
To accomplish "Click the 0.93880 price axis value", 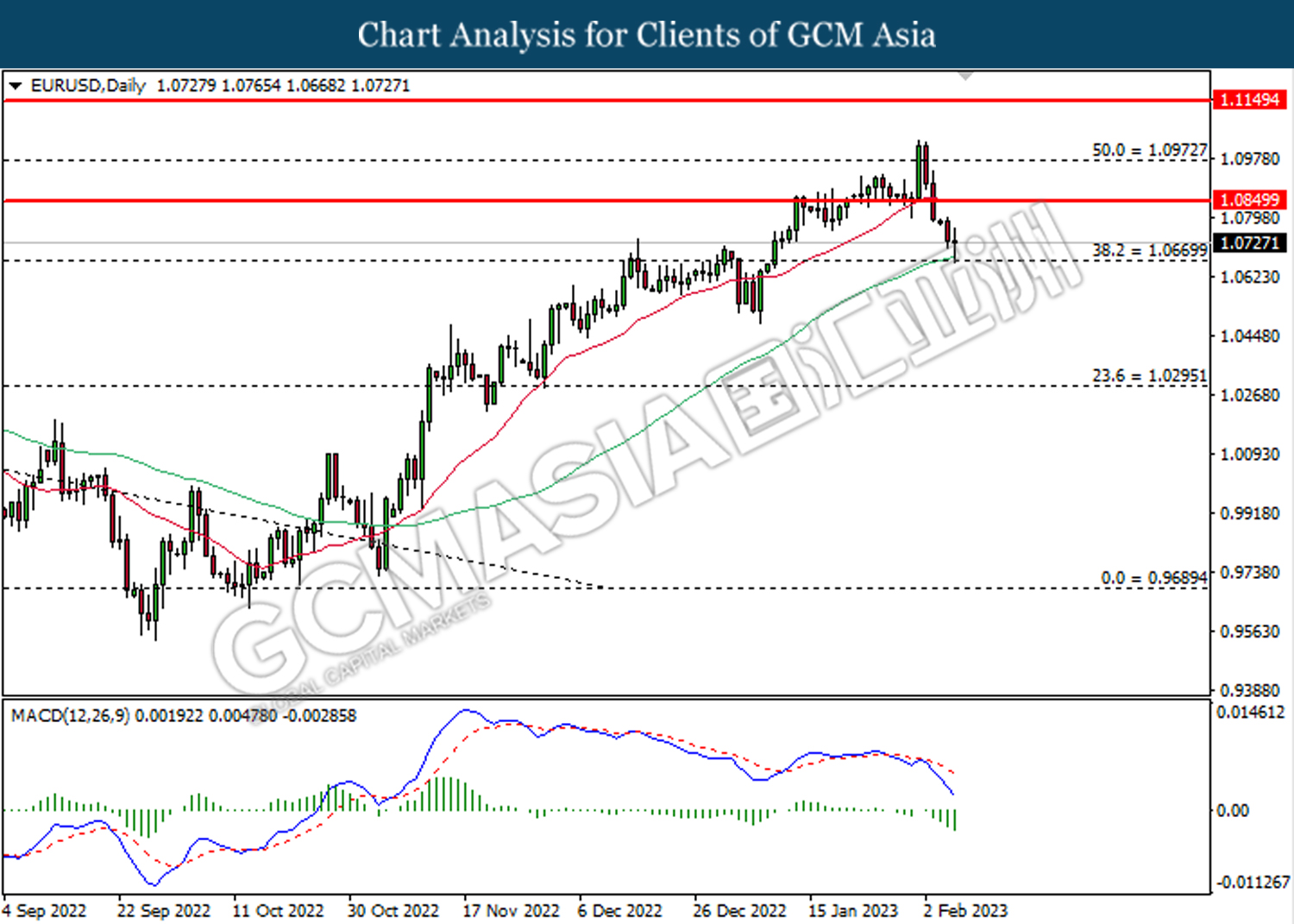I will pyautogui.click(x=1250, y=690).
